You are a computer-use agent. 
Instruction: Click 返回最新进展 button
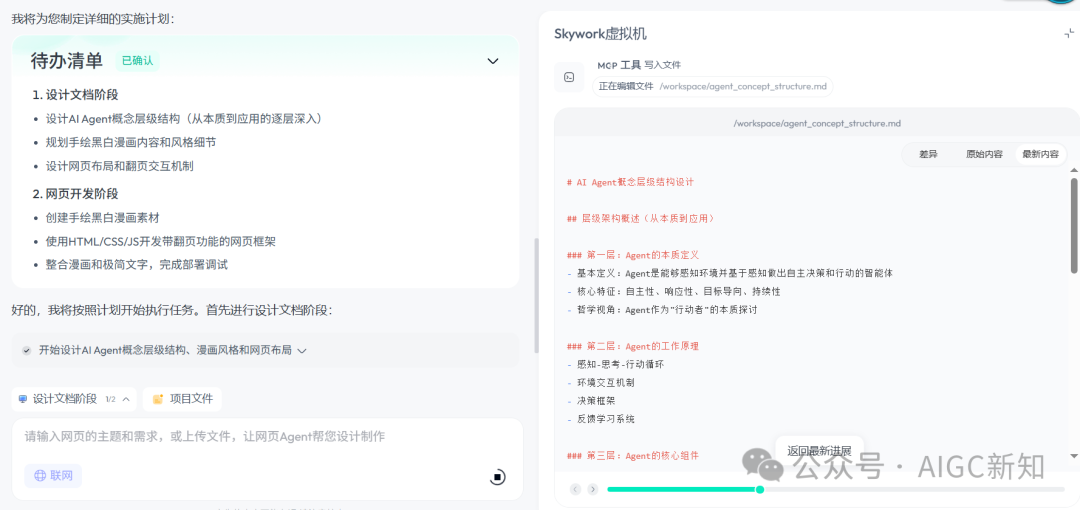click(819, 451)
